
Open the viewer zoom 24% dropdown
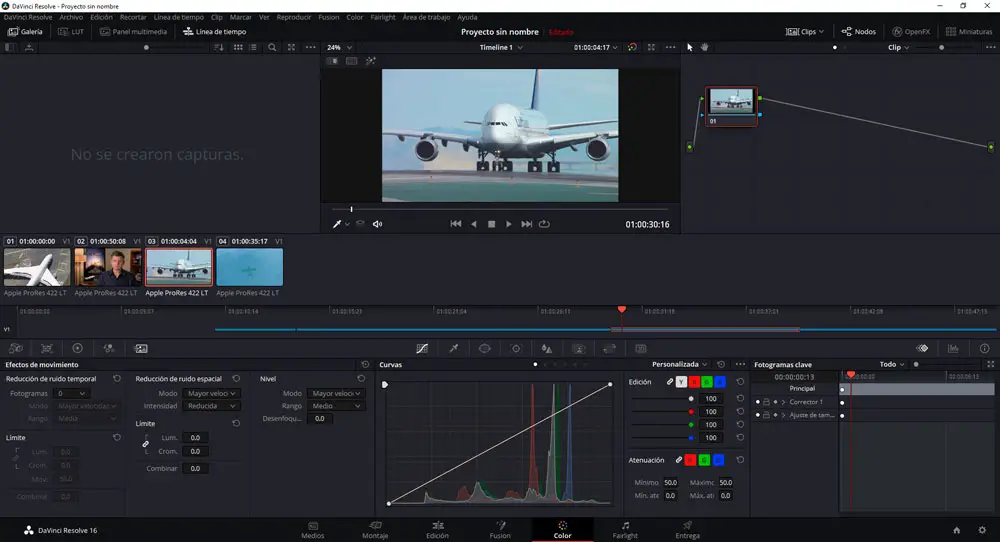coord(339,47)
